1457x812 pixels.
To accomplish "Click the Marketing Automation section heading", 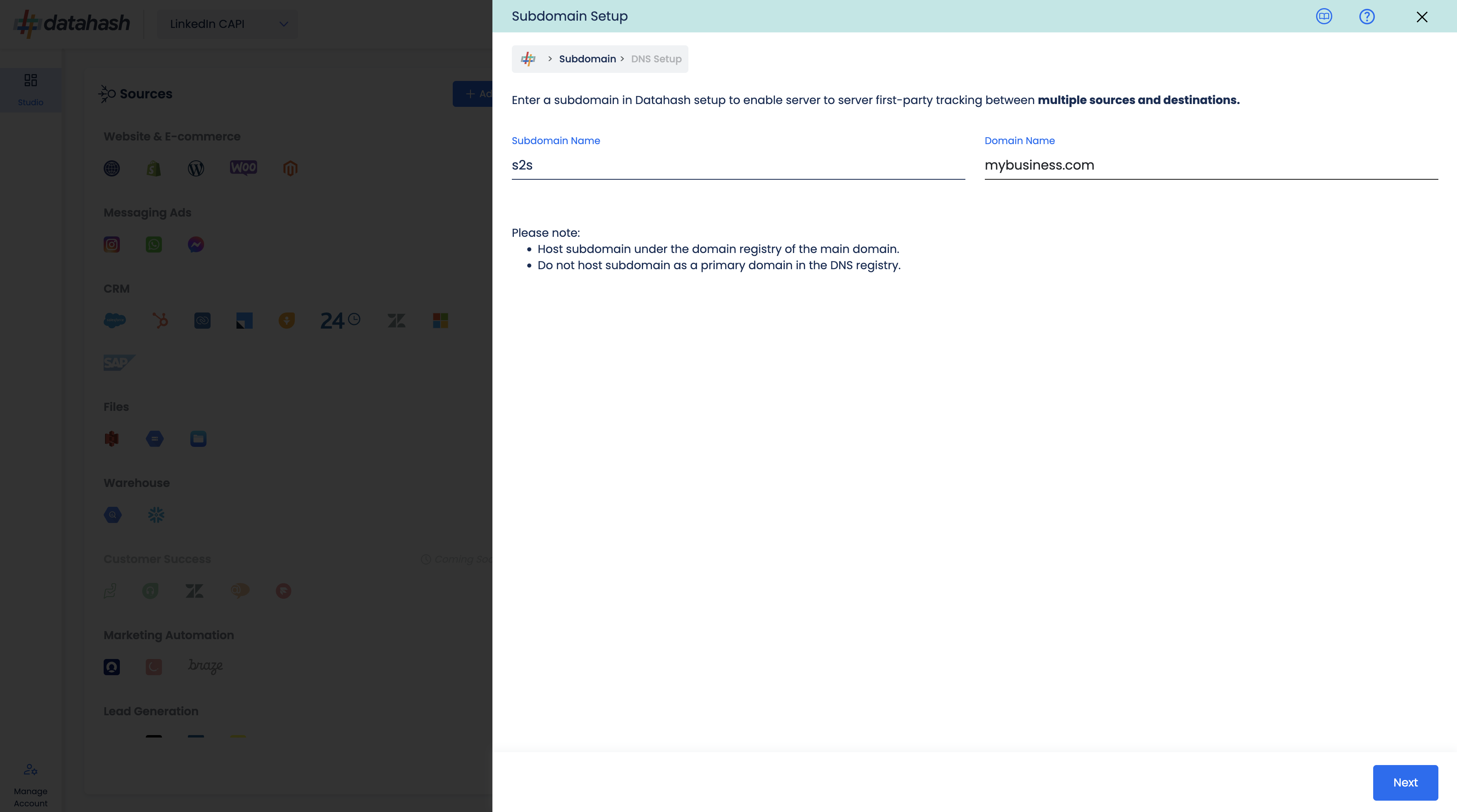I will point(168,635).
